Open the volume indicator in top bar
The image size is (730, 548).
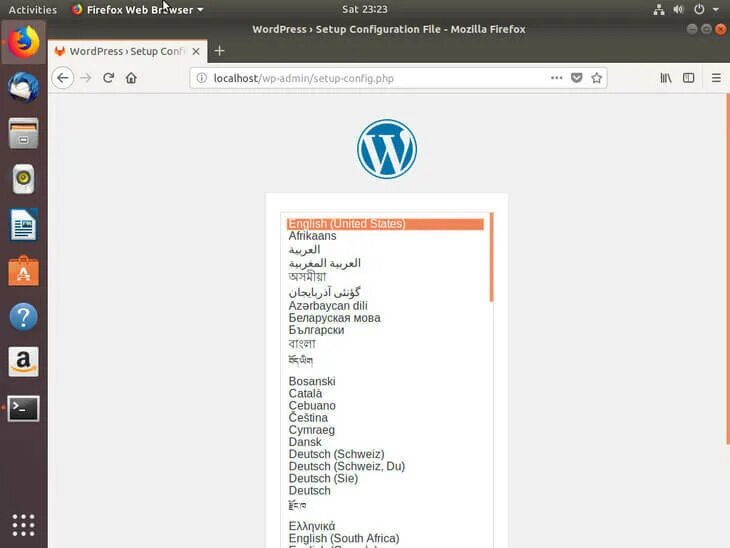click(x=678, y=9)
